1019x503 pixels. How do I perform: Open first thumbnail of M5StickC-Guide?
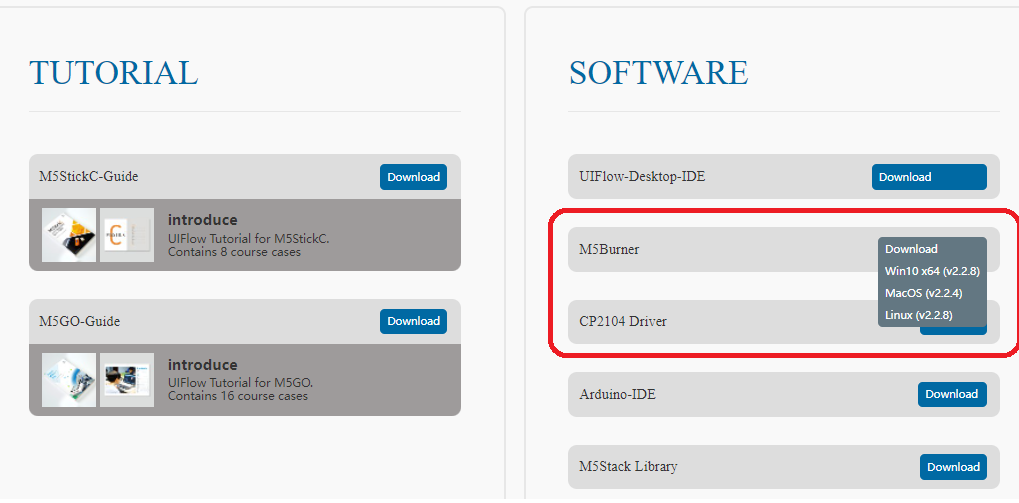click(x=69, y=235)
